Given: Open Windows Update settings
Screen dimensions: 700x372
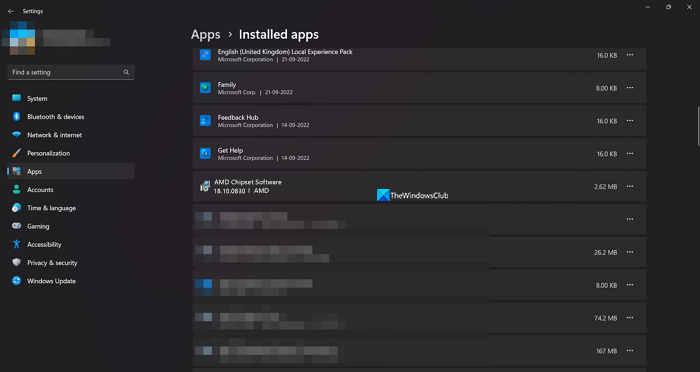Looking at the screenshot, I should tap(71, 281).
